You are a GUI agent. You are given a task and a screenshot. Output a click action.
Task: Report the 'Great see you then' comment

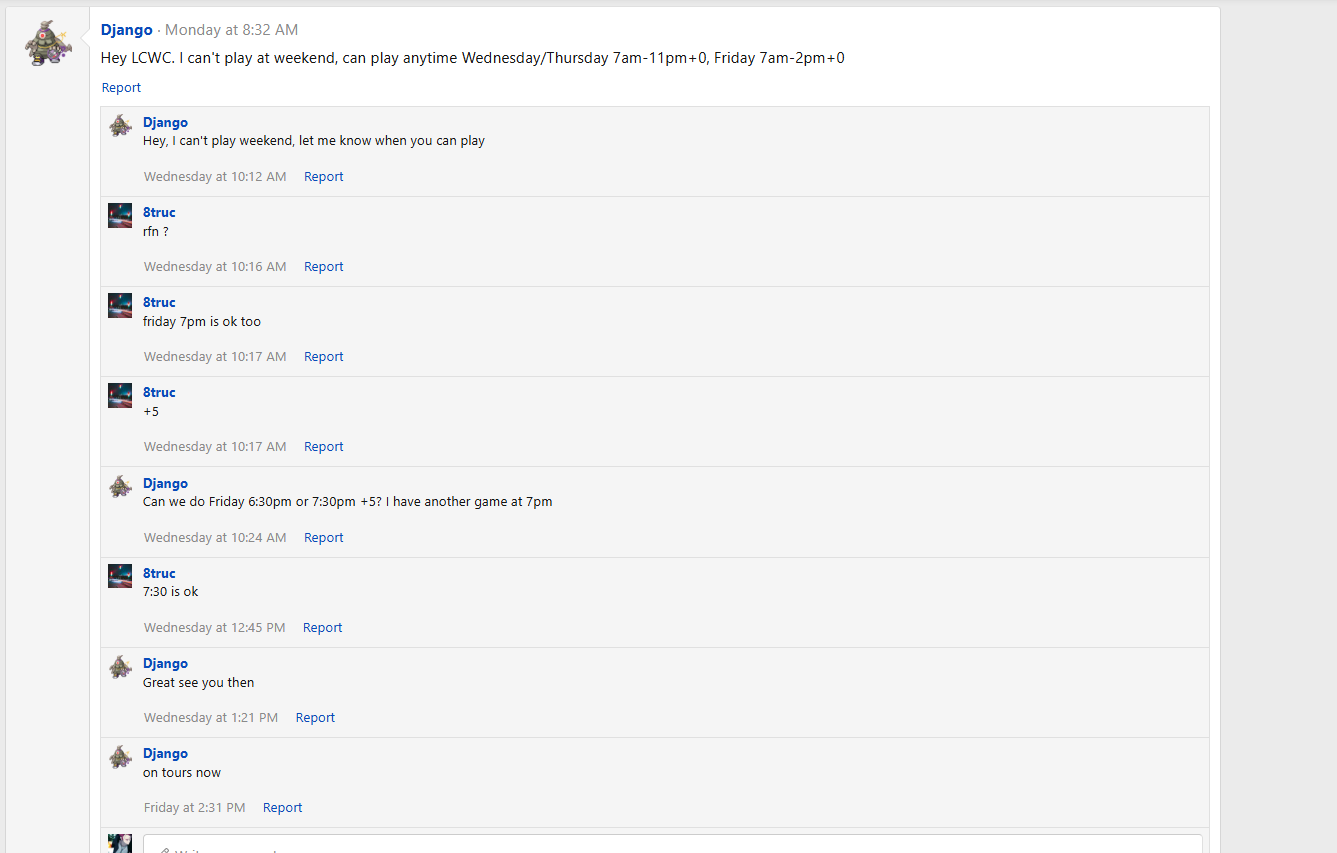click(315, 718)
